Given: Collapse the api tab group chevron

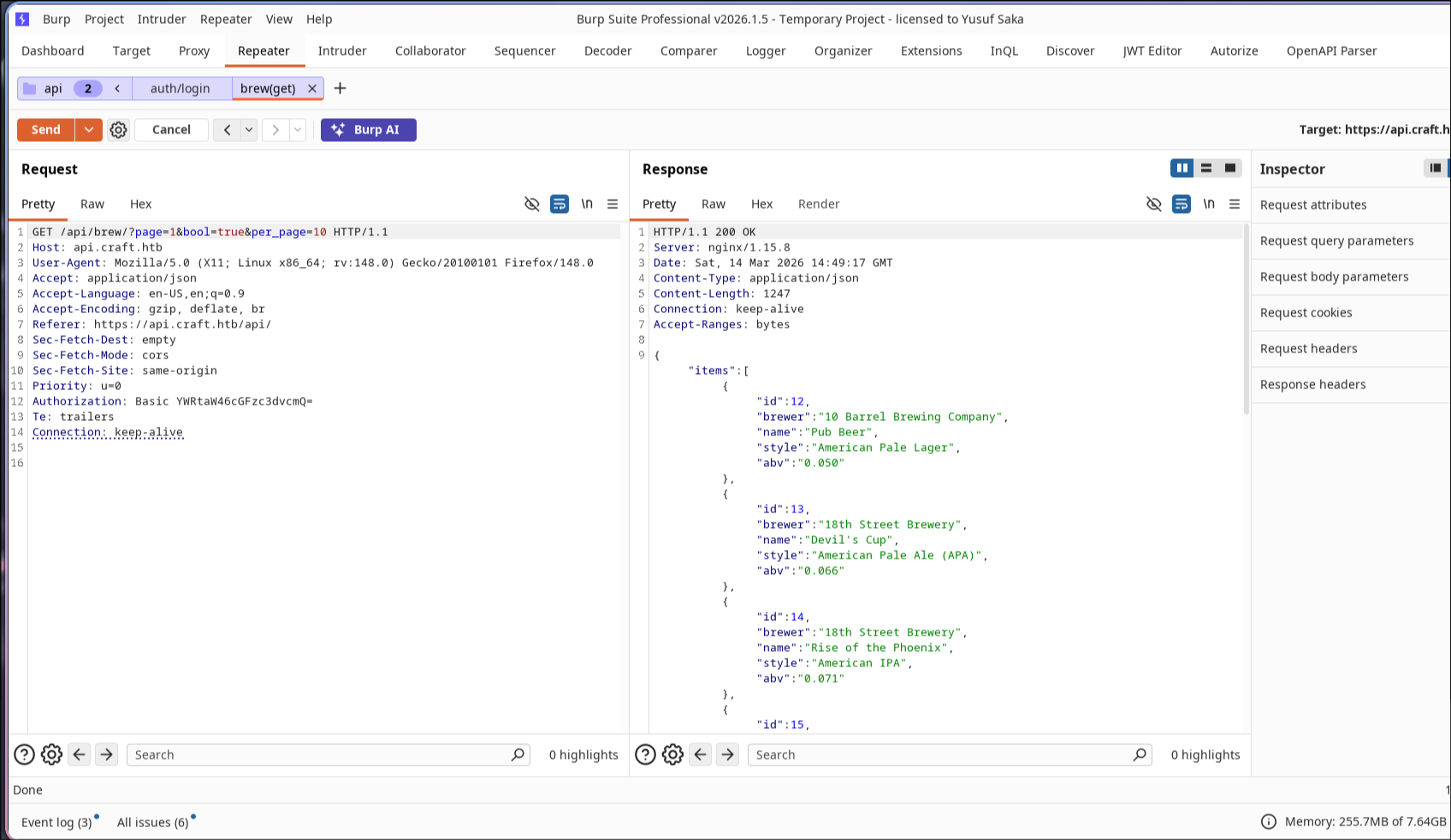Looking at the screenshot, I should [117, 88].
